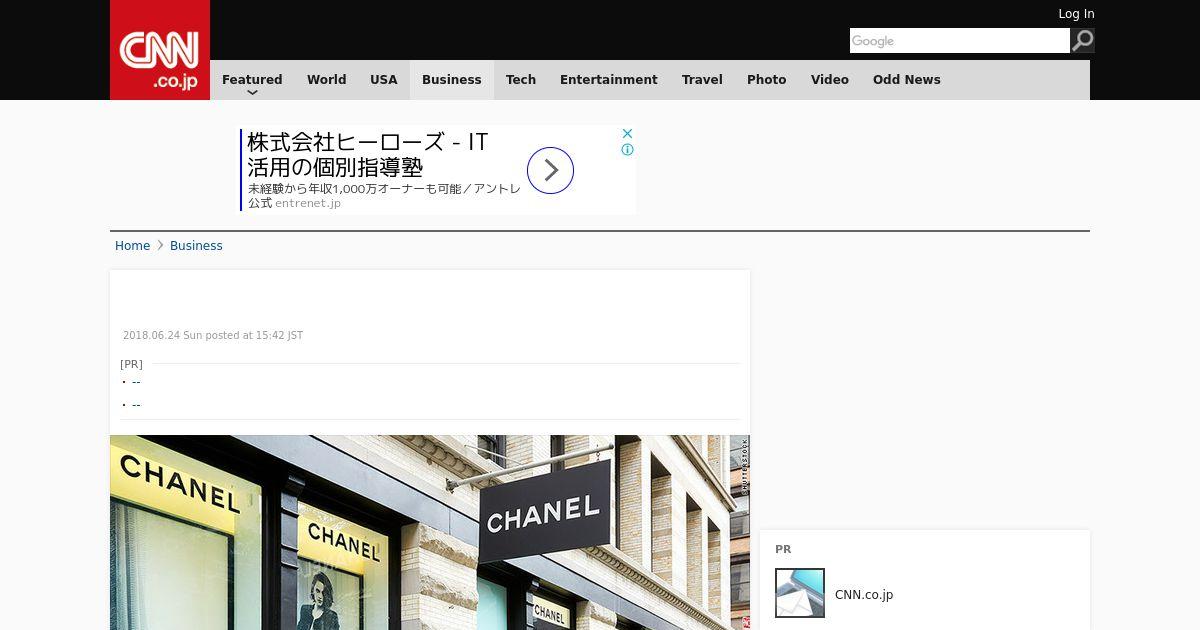The height and width of the screenshot is (630, 1200).
Task: Click the first PR link dash
Action: click(136, 382)
